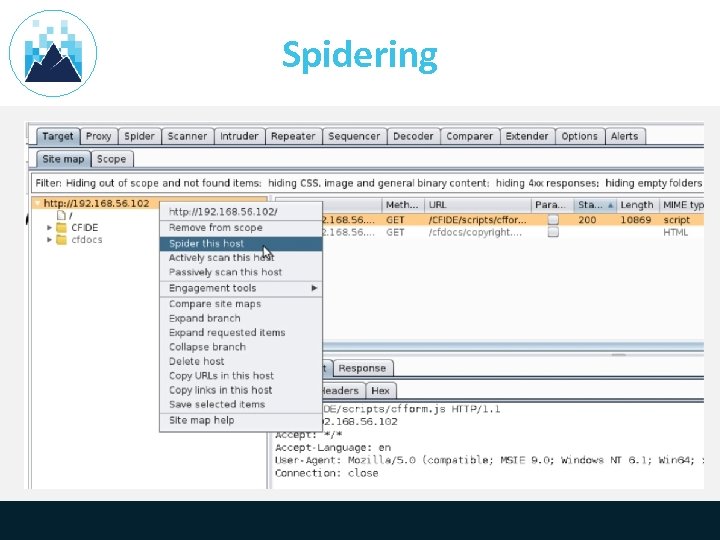Choose Remove from scope
The width and height of the screenshot is (720, 540).
(x=241, y=227)
